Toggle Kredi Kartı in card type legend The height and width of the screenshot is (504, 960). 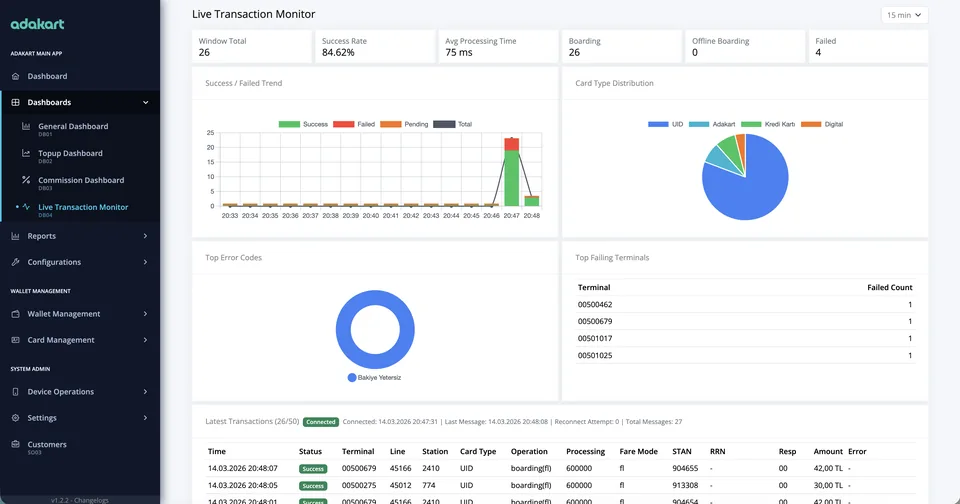[768, 124]
